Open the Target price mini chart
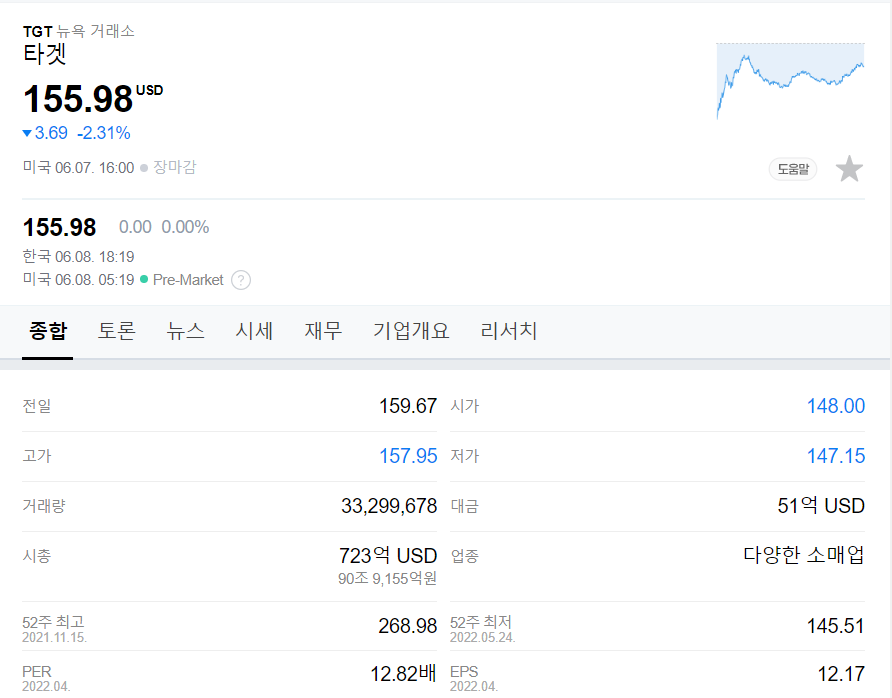The image size is (892, 698). (x=790, y=81)
